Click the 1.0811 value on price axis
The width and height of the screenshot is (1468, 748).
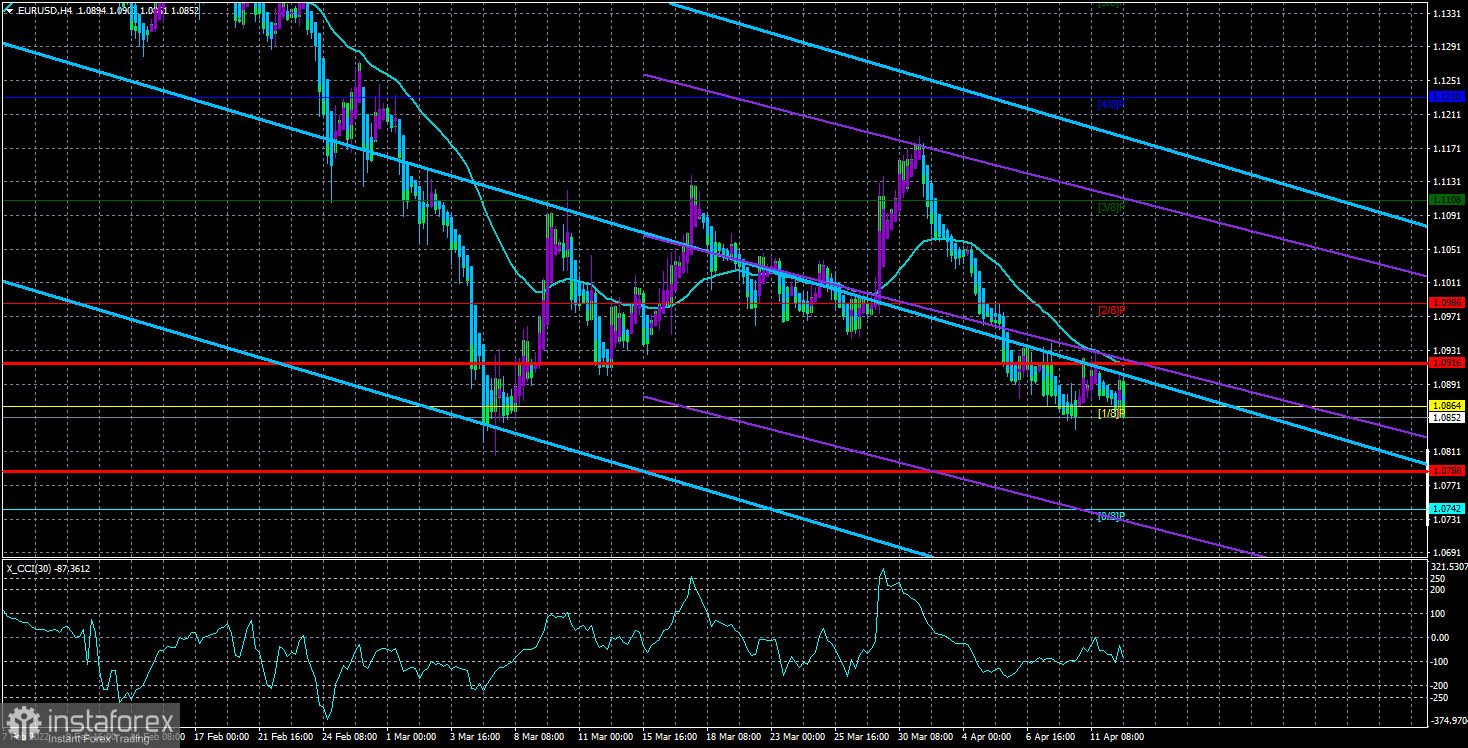[x=1447, y=451]
